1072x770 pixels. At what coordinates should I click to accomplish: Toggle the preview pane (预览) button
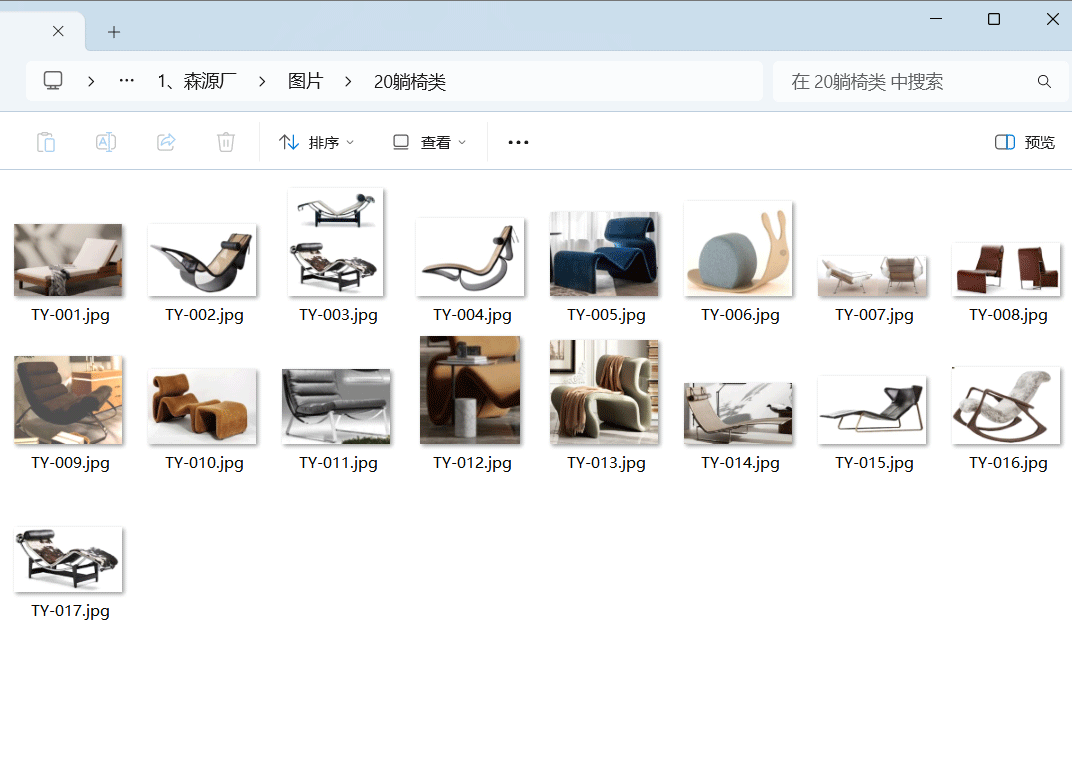(1025, 142)
